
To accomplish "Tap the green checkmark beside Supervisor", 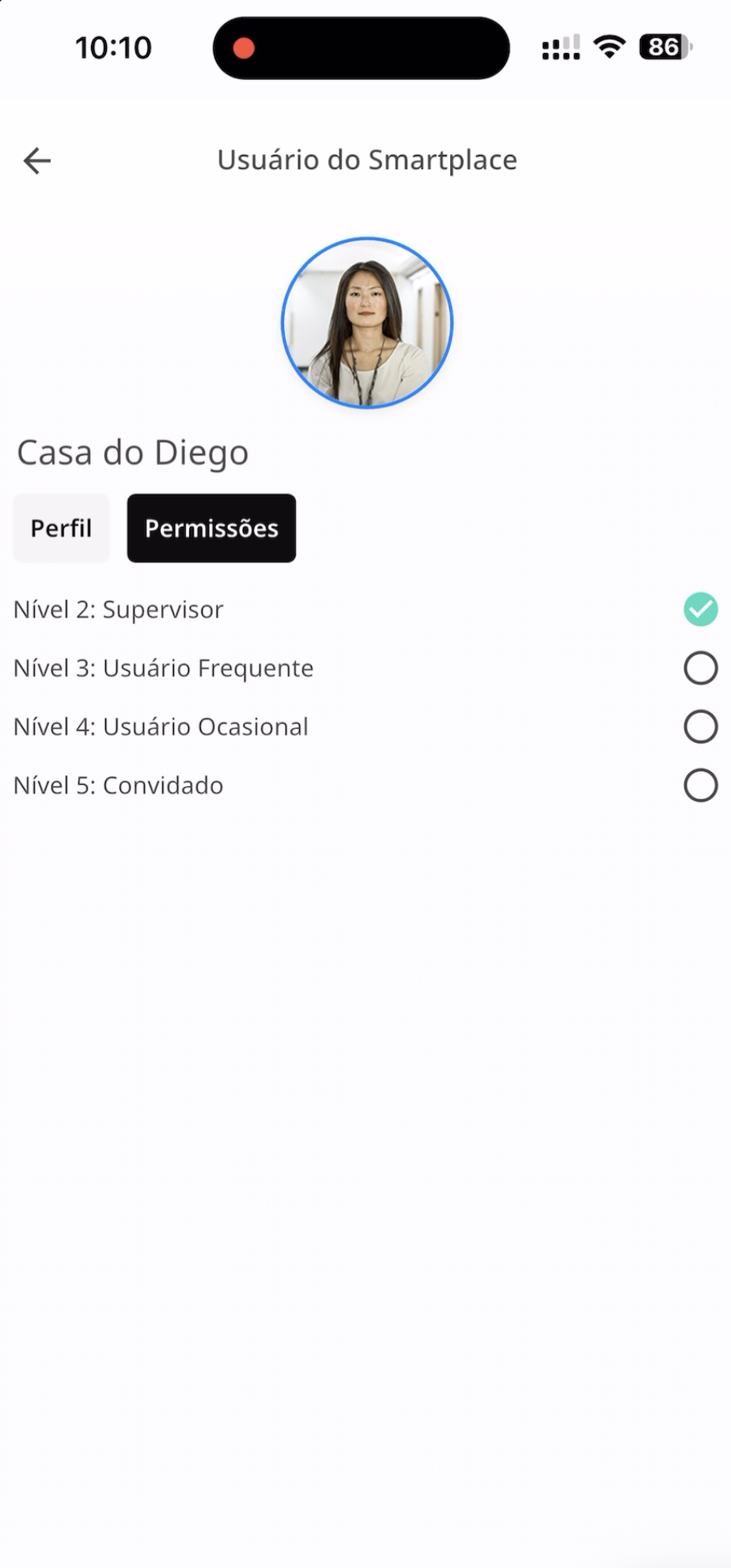I will click(x=700, y=609).
